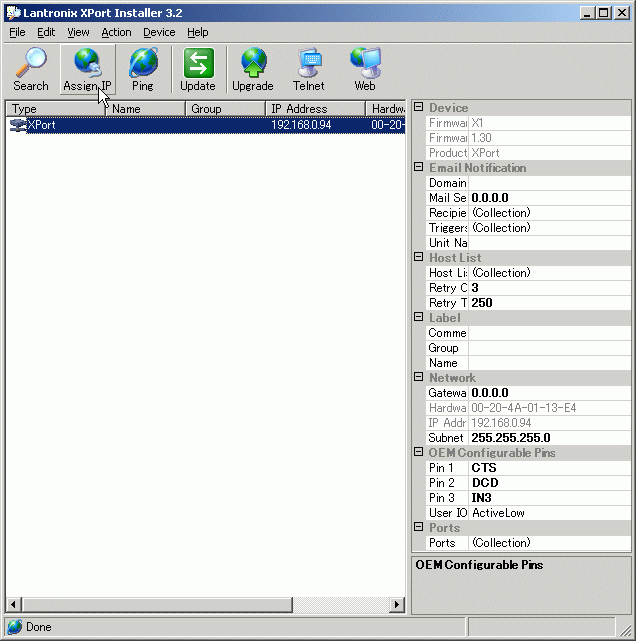Click the OEM Configurable Pins description text
The image size is (636, 641).
pos(479,565)
